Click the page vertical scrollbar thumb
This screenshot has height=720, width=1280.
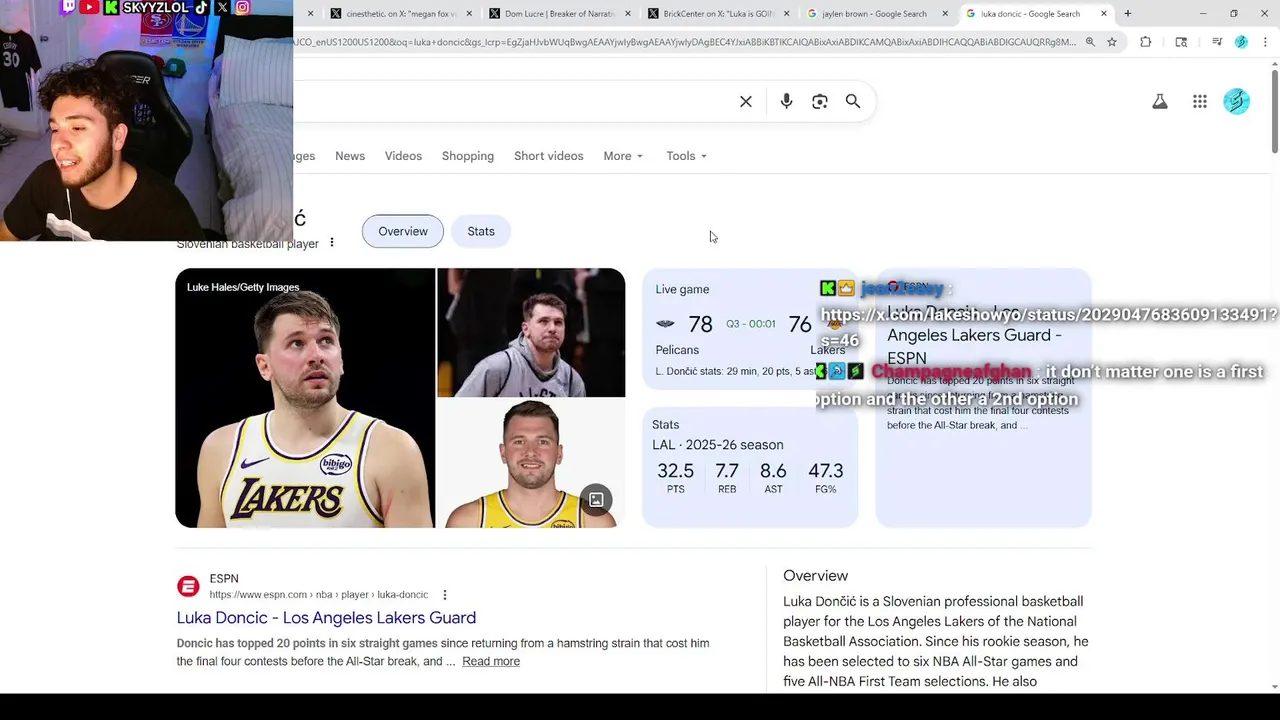pyautogui.click(x=1274, y=110)
